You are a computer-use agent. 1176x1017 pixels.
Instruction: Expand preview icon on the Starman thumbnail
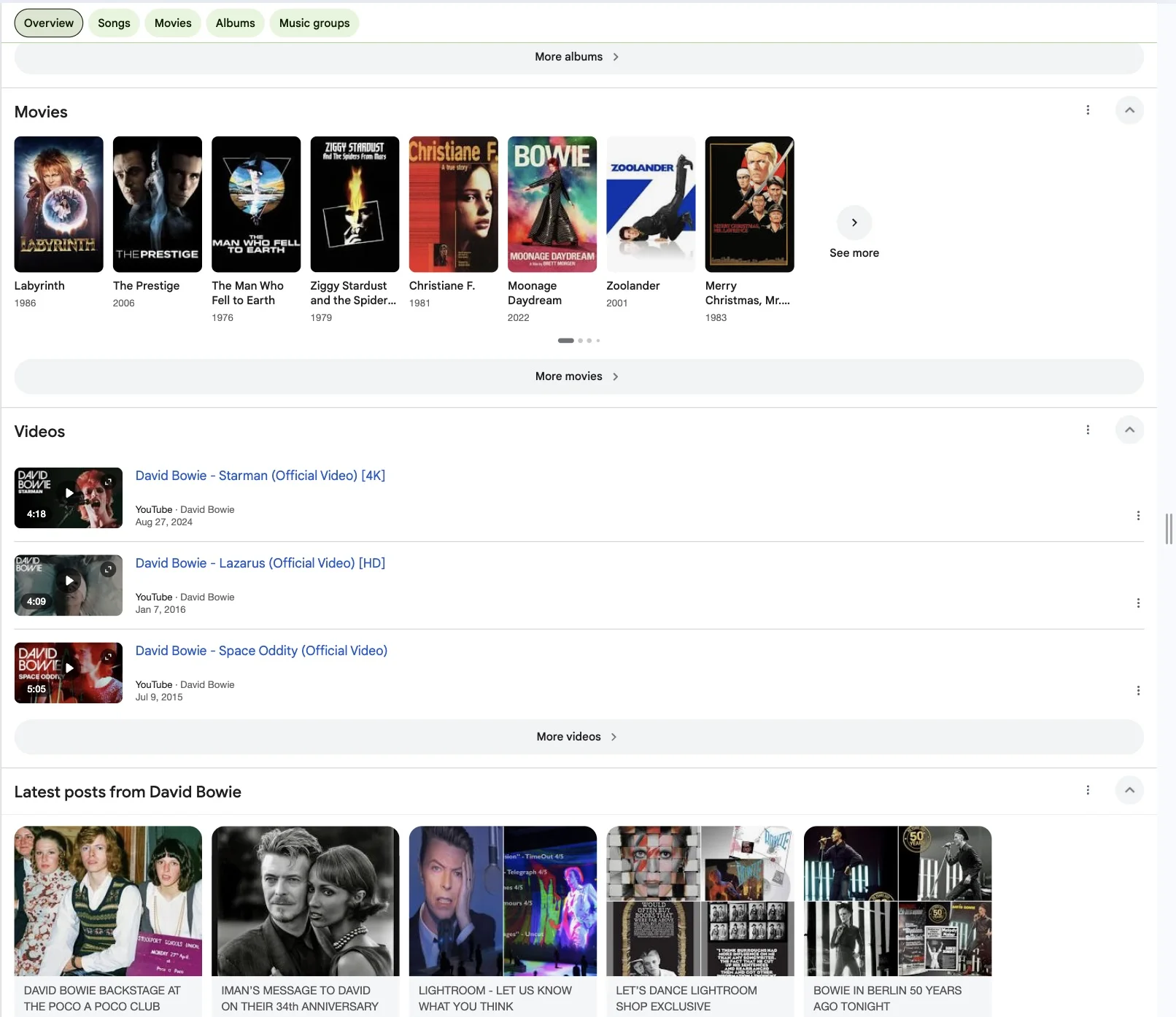[108, 482]
